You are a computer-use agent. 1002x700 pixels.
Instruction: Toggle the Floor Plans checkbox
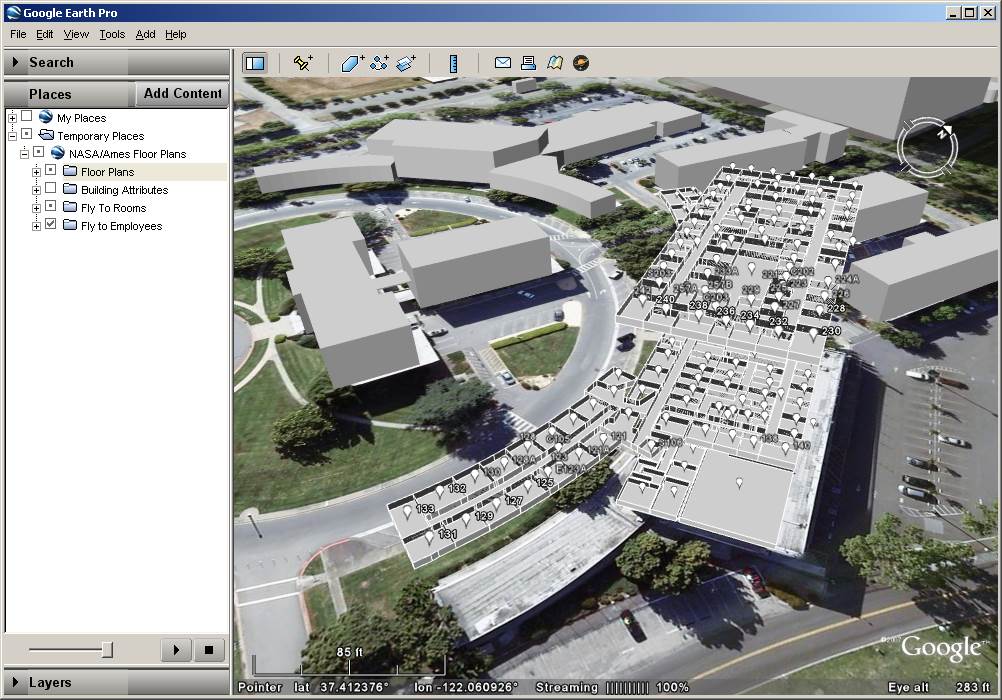(50, 169)
